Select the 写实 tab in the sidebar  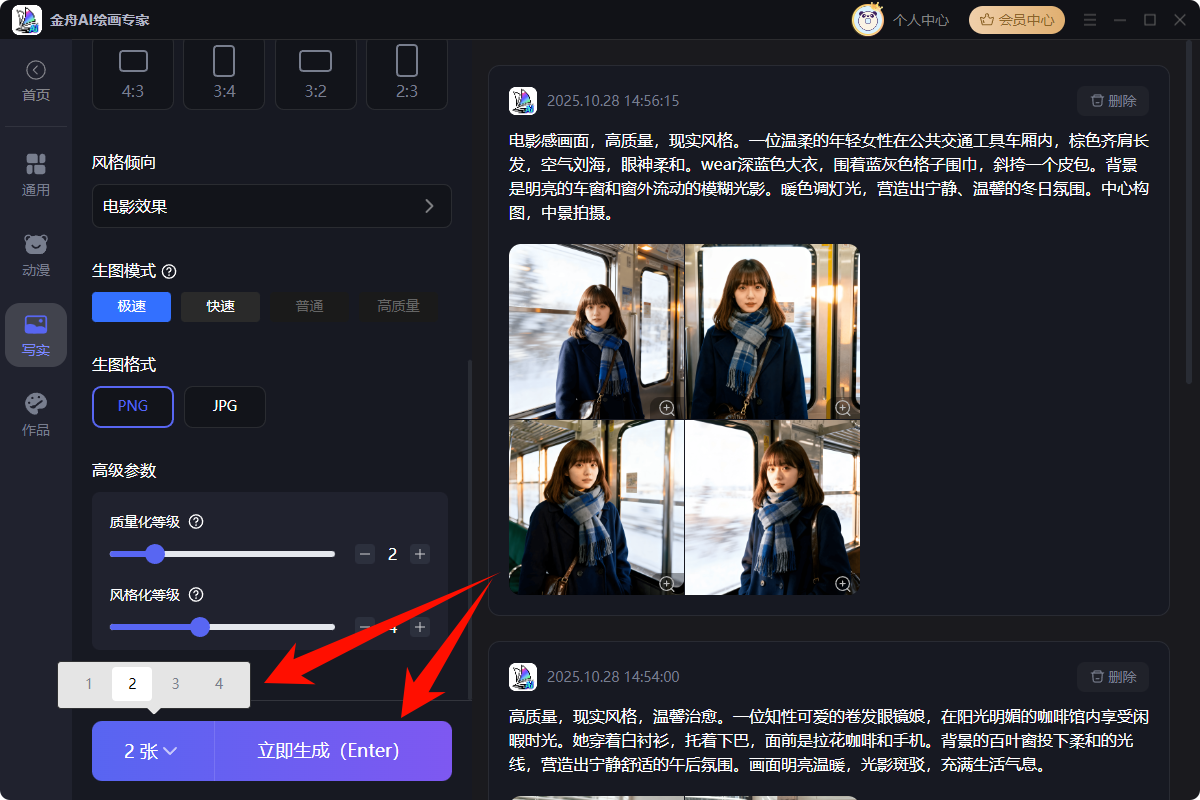(x=35, y=335)
